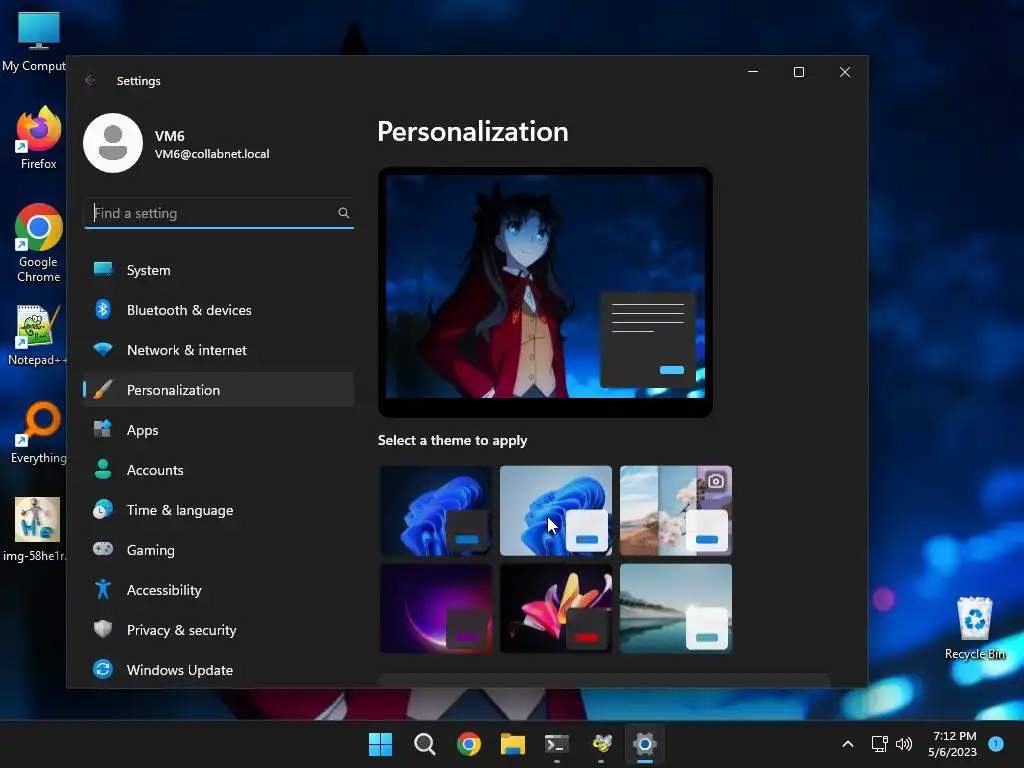Viewport: 1024px width, 768px height.
Task: Select the Everything search desktop shortcut
Action: tap(39, 432)
